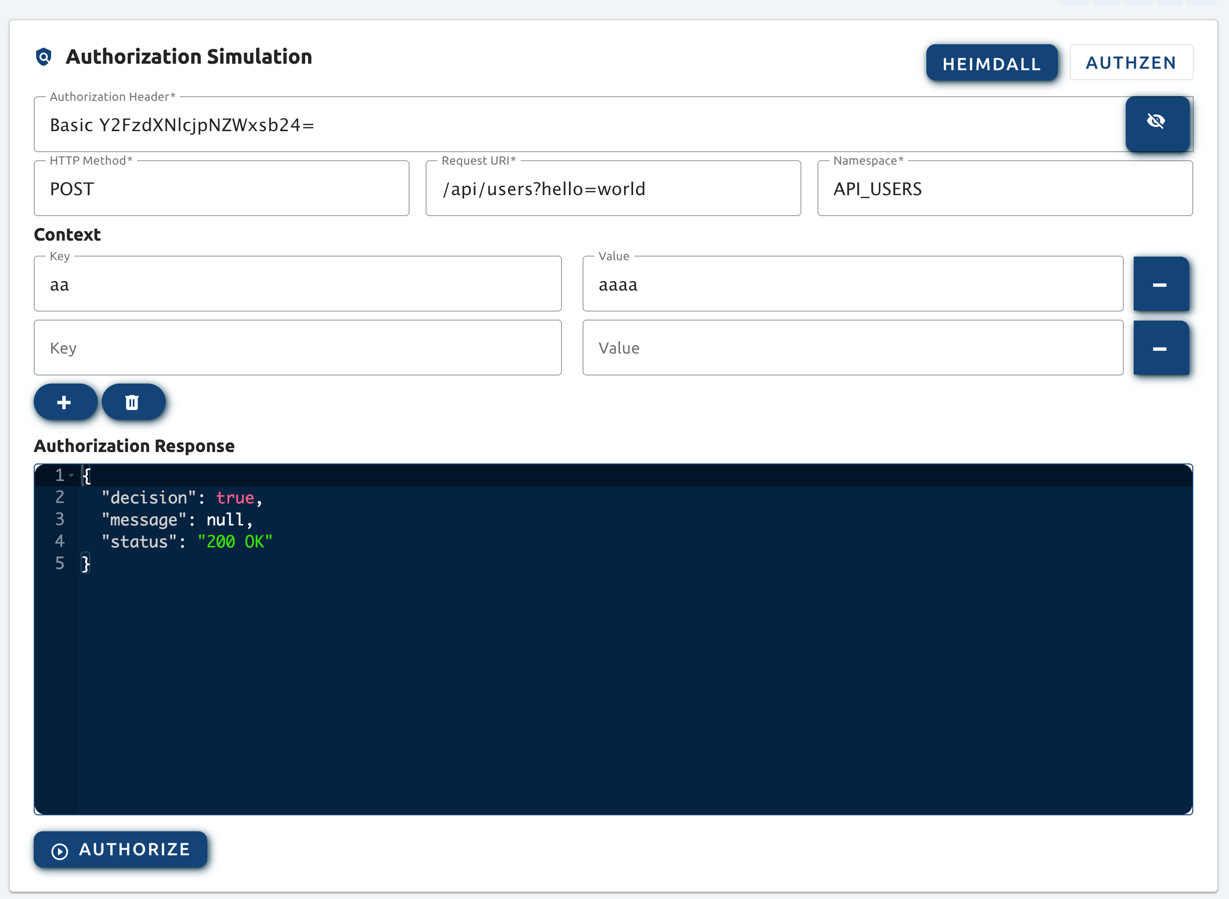Click the Context heading
Image resolution: width=1229 pixels, height=899 pixels.
67,235
